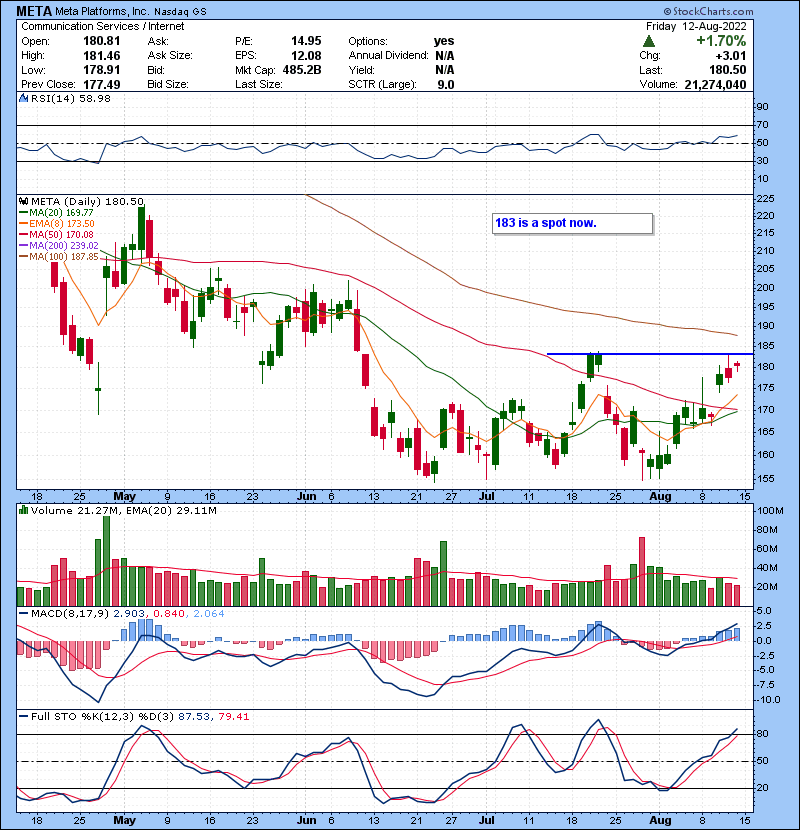The image size is (800, 830).
Task: Click the Prev Close value 177.49
Action: tap(102, 85)
